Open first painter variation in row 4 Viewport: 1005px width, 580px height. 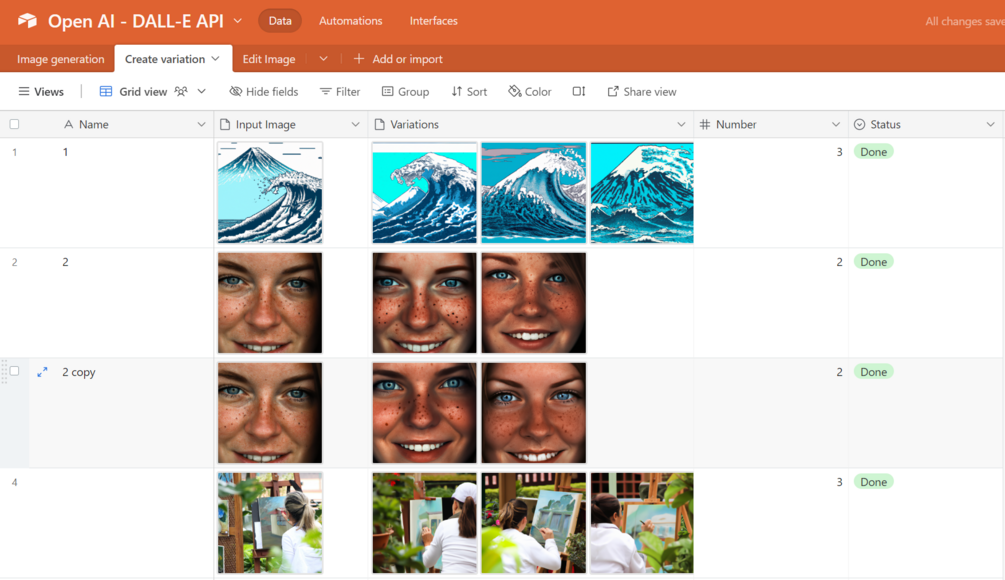[424, 523]
